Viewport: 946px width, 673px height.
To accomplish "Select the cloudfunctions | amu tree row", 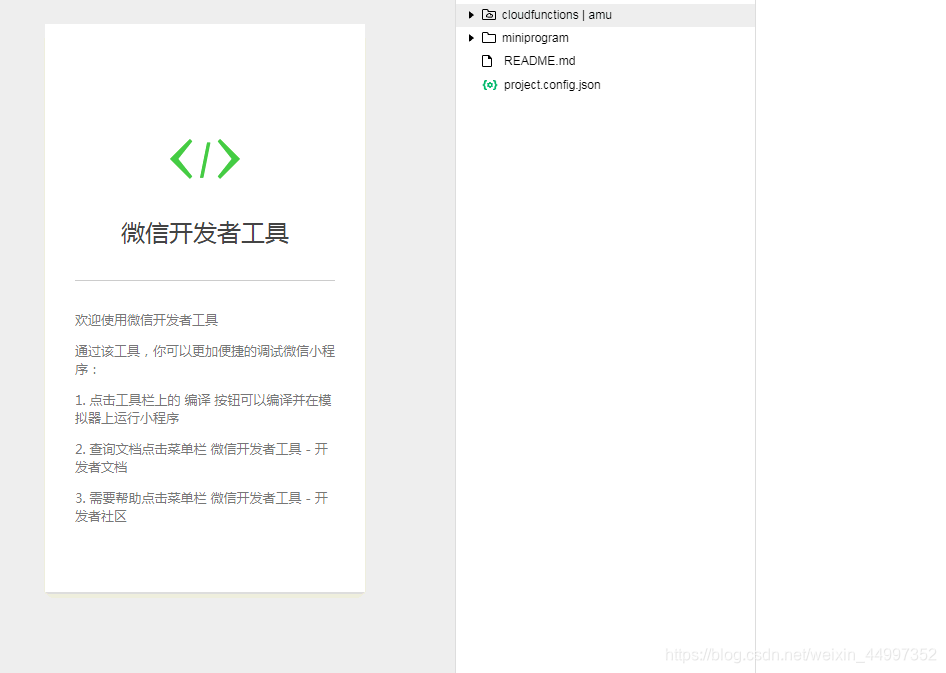I will pyautogui.click(x=606, y=15).
